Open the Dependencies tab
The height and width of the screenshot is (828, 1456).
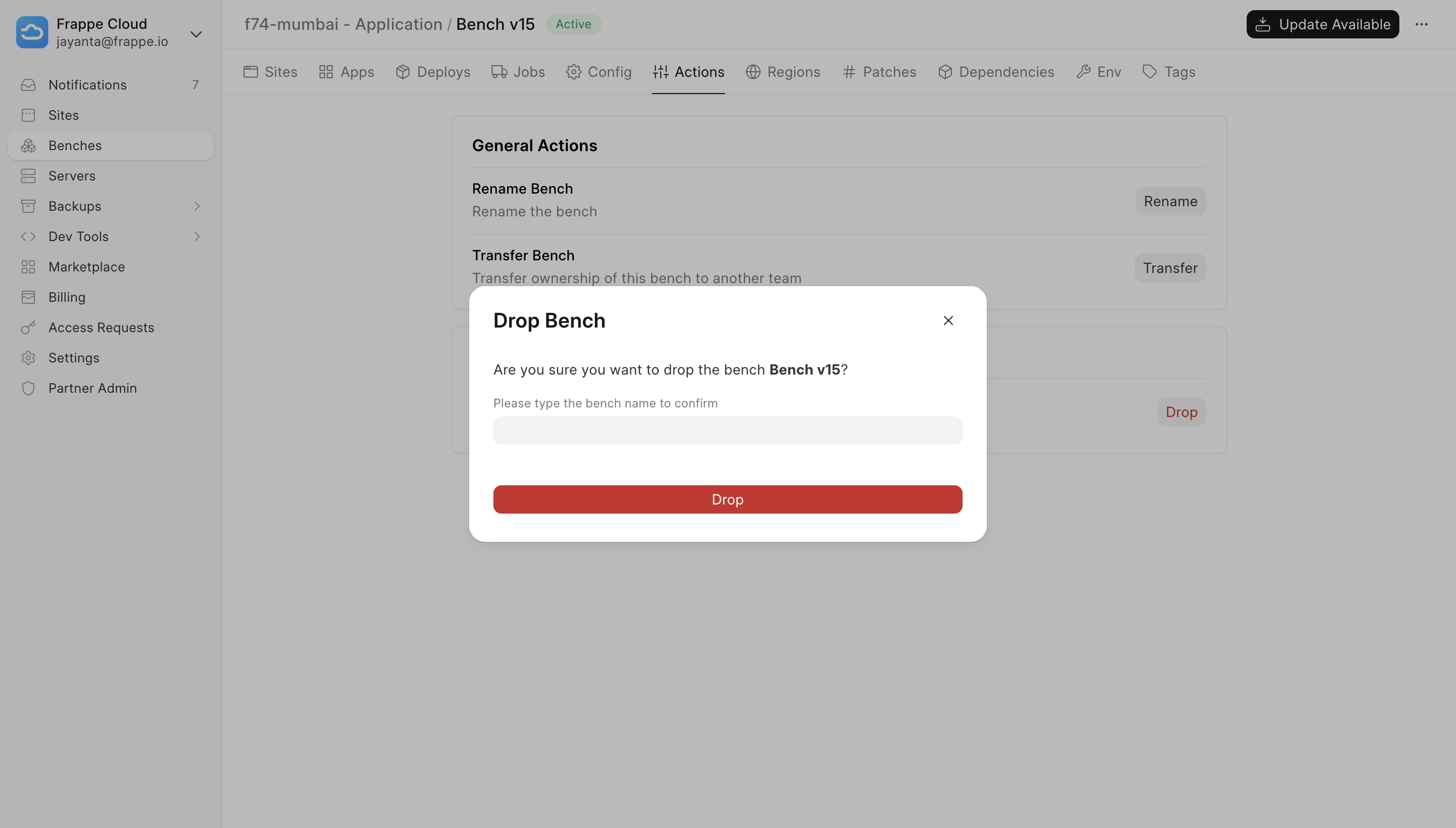click(x=996, y=72)
